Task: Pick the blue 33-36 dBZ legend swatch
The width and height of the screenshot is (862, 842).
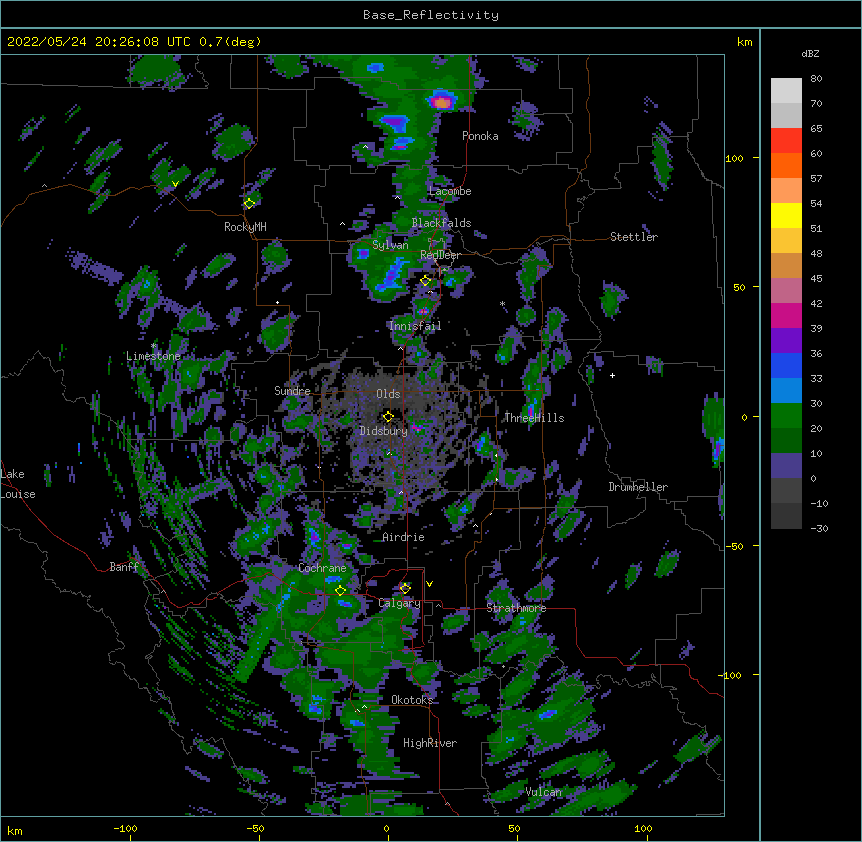Action: [786, 365]
